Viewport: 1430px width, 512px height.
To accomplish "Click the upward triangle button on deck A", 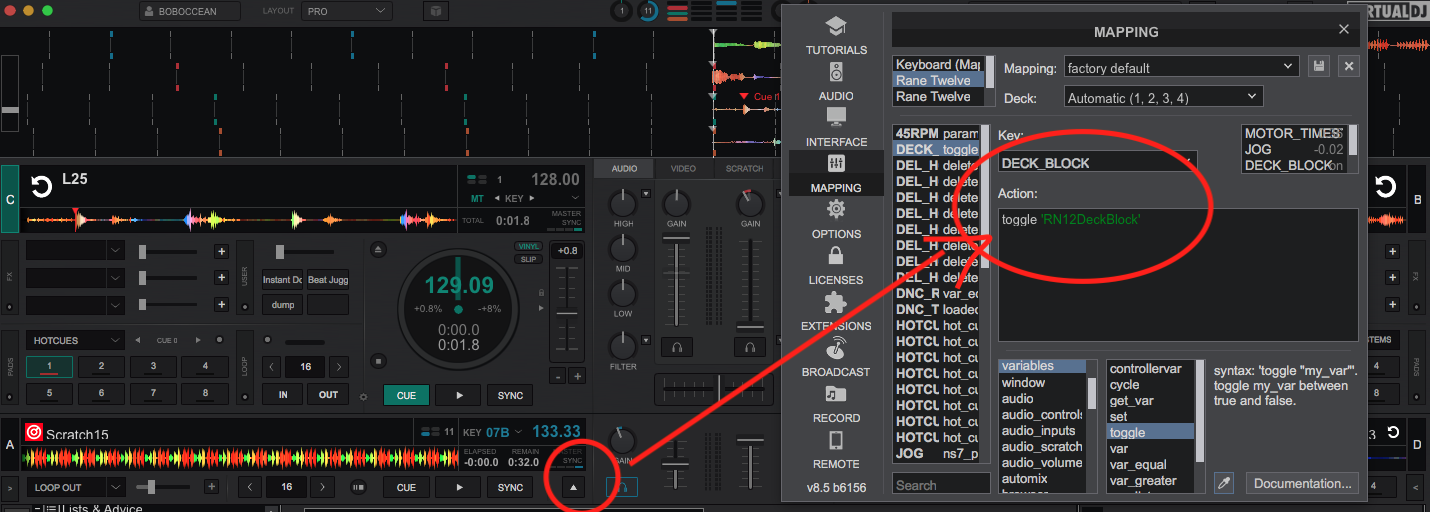I will 573,487.
